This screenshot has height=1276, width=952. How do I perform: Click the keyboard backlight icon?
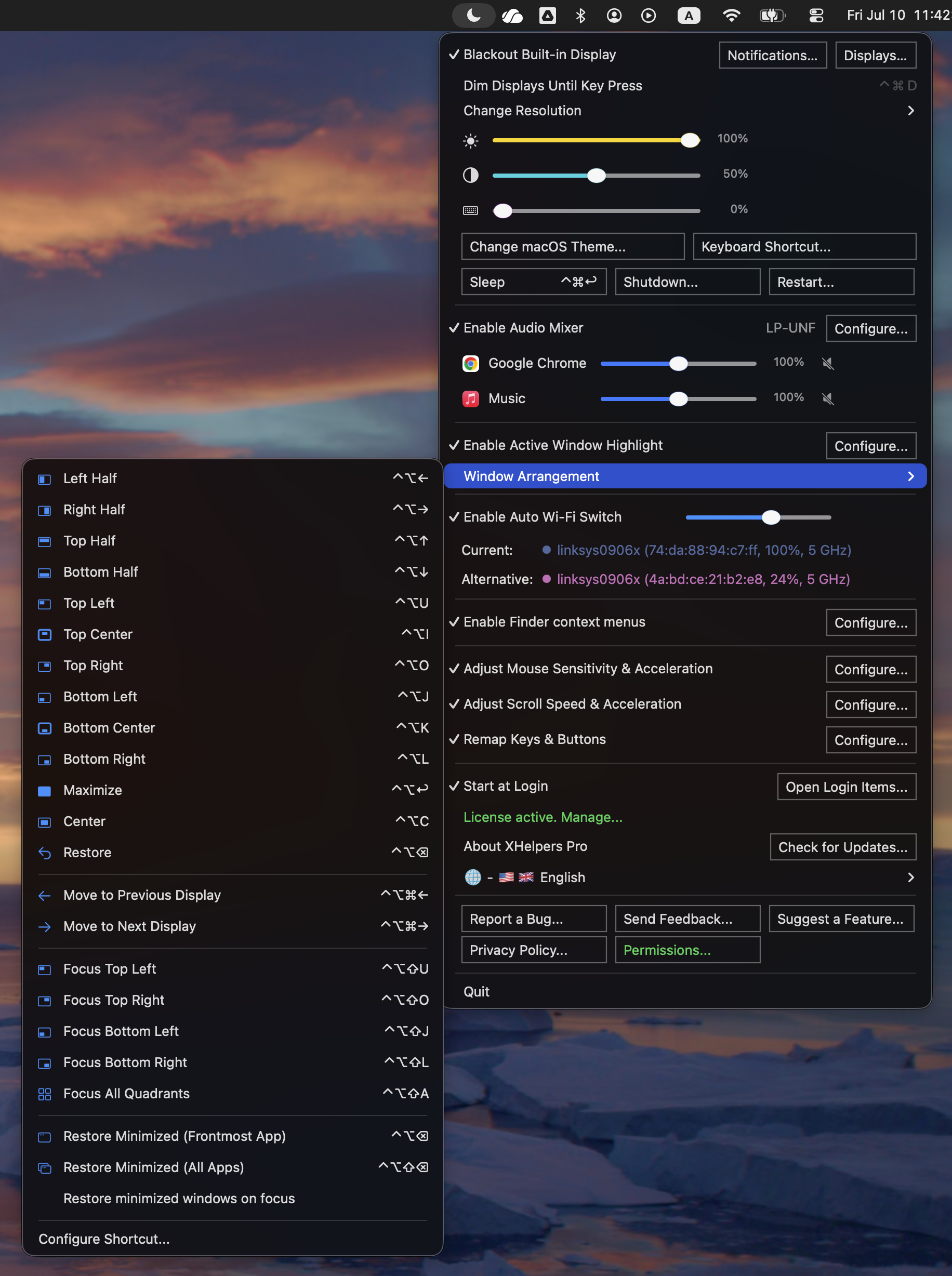tap(471, 210)
